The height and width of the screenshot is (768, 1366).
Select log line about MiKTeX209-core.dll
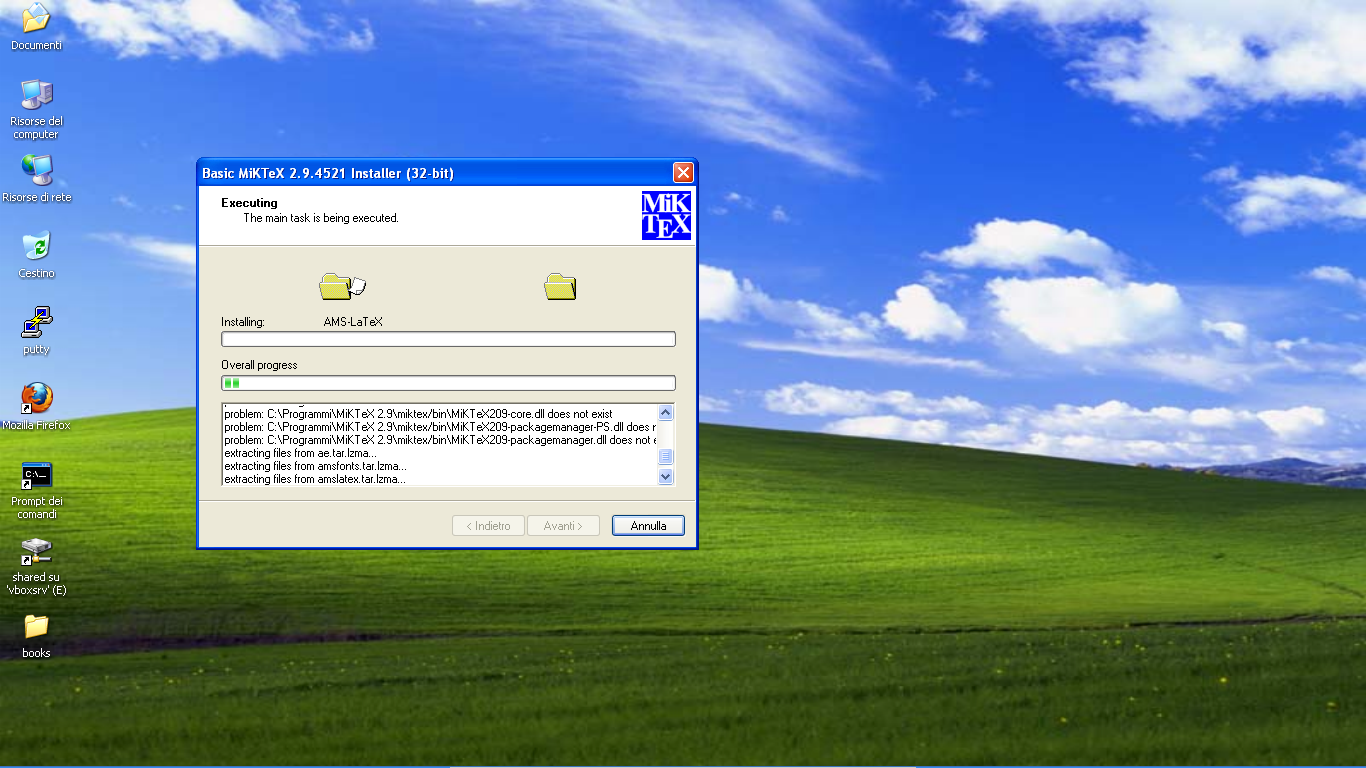pos(418,414)
